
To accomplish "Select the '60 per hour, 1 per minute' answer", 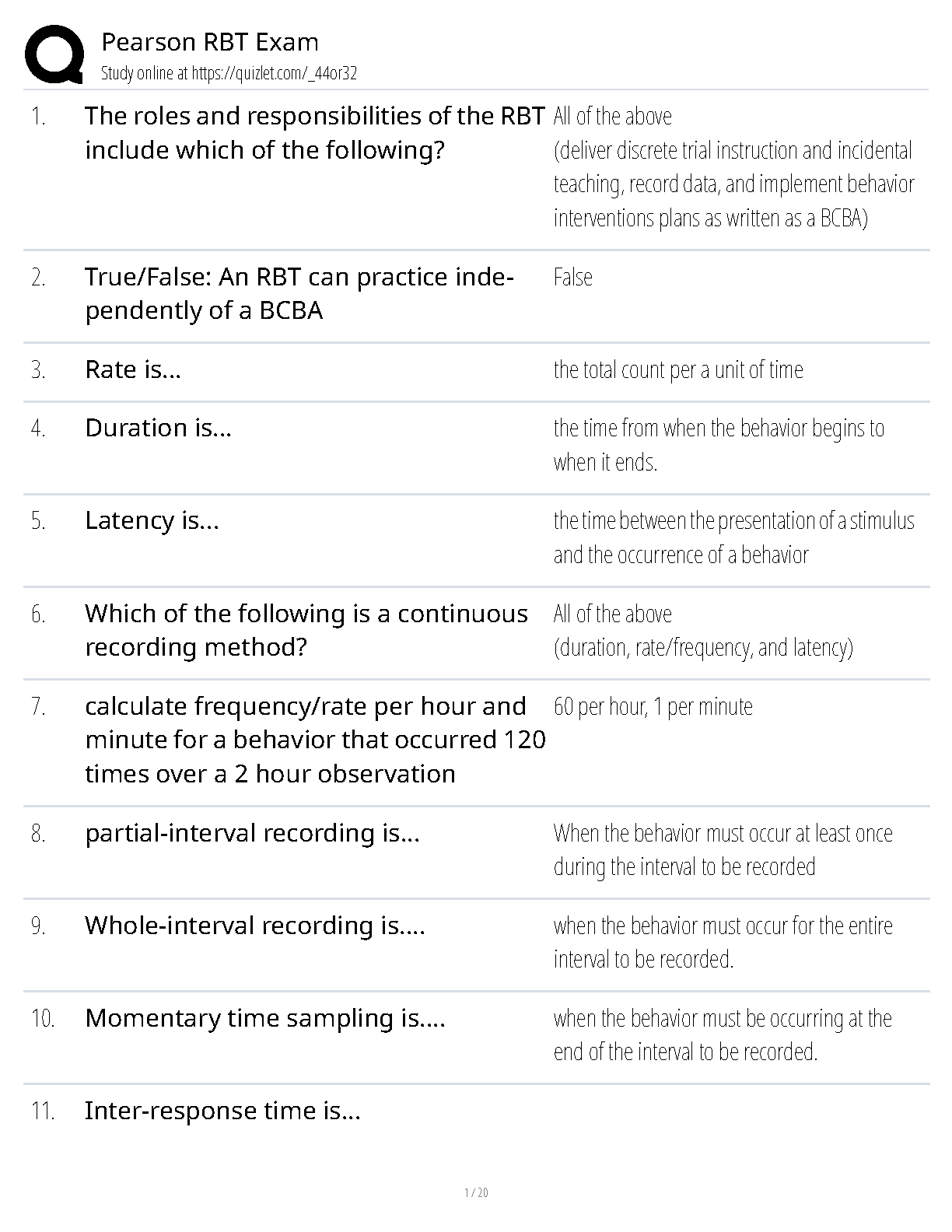I will [653, 707].
